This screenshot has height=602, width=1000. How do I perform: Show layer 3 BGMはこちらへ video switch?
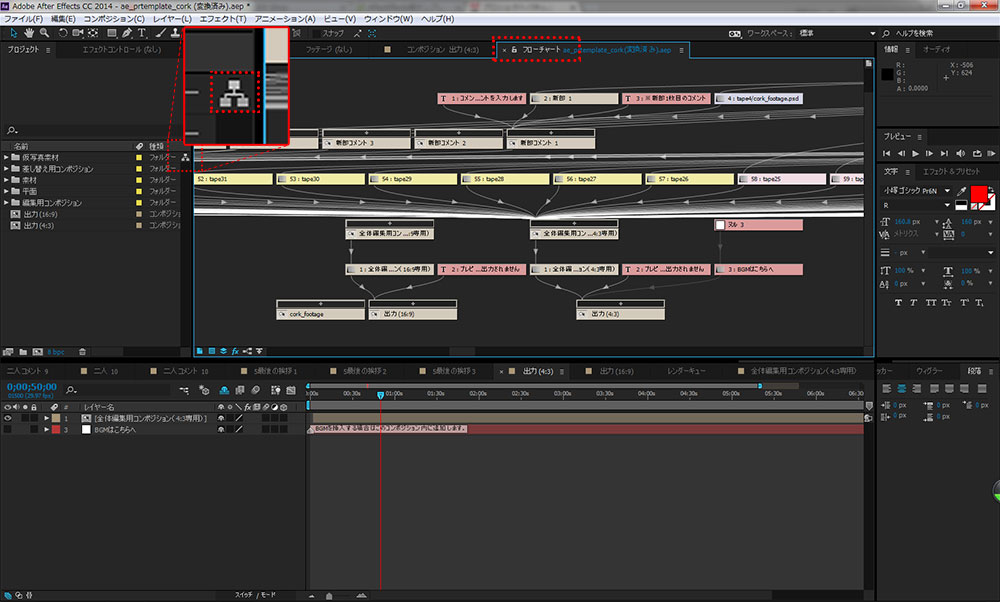[x=8, y=430]
